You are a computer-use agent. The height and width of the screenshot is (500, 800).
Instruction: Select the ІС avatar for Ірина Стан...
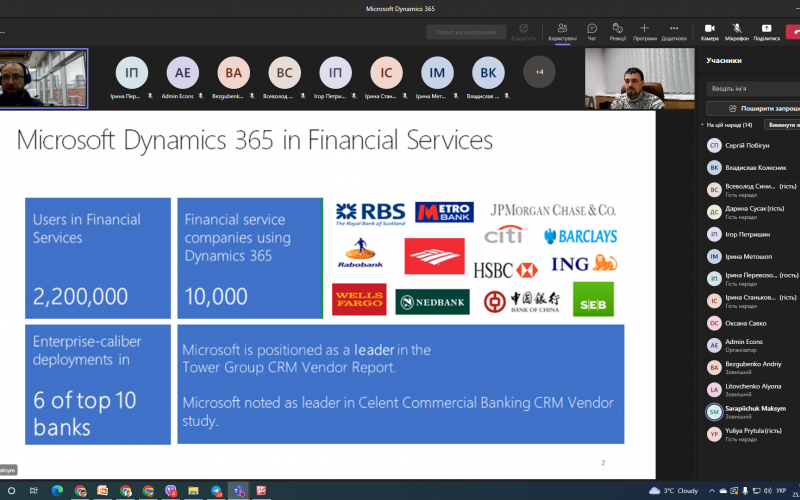tap(386, 73)
